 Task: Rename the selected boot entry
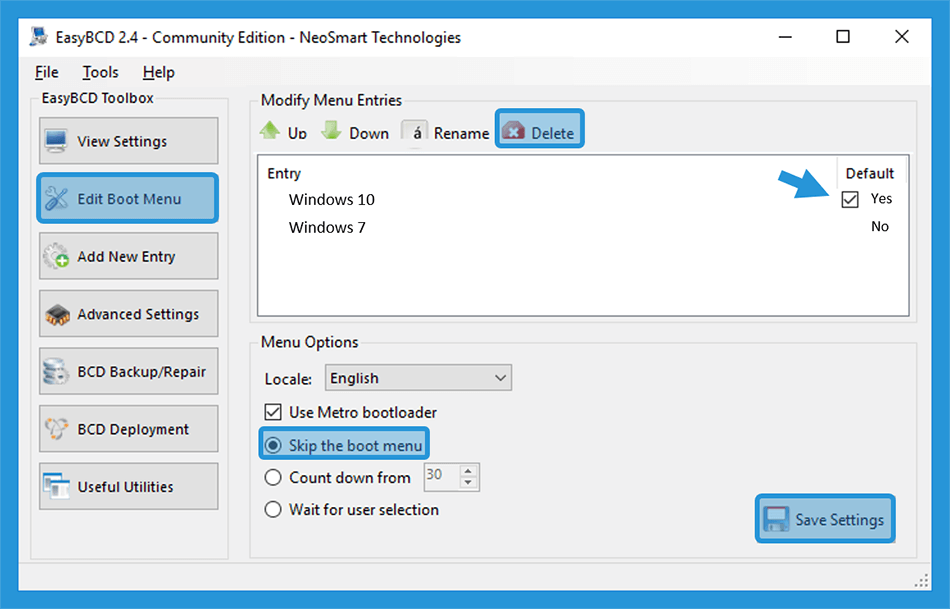446,132
